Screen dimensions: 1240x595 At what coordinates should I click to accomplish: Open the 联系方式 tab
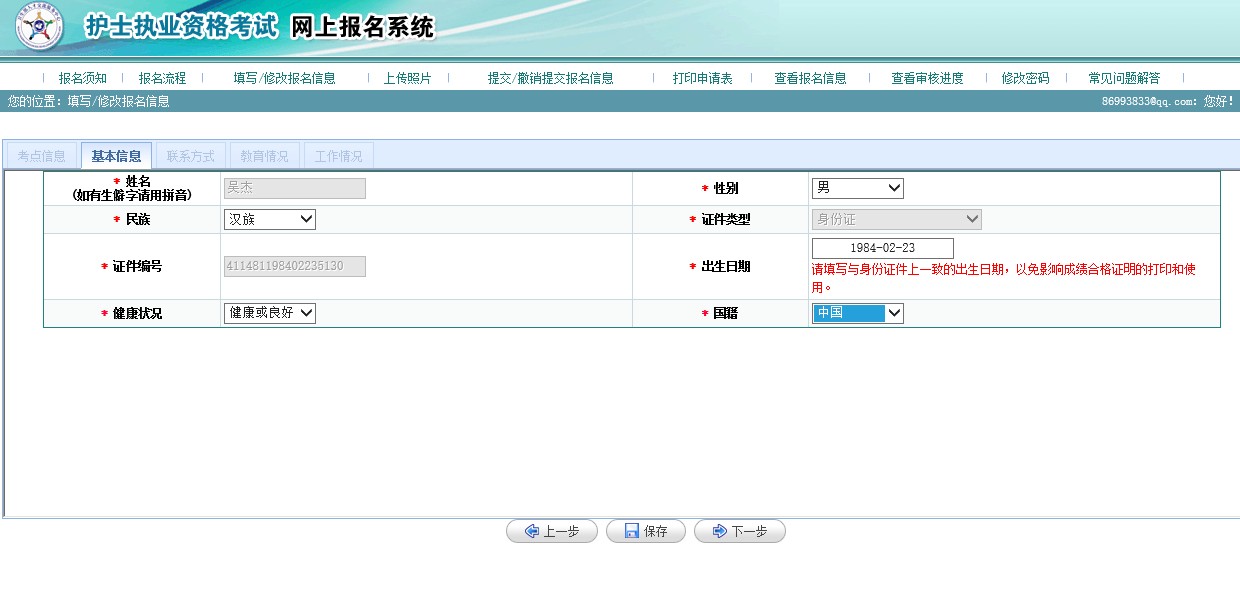point(190,156)
